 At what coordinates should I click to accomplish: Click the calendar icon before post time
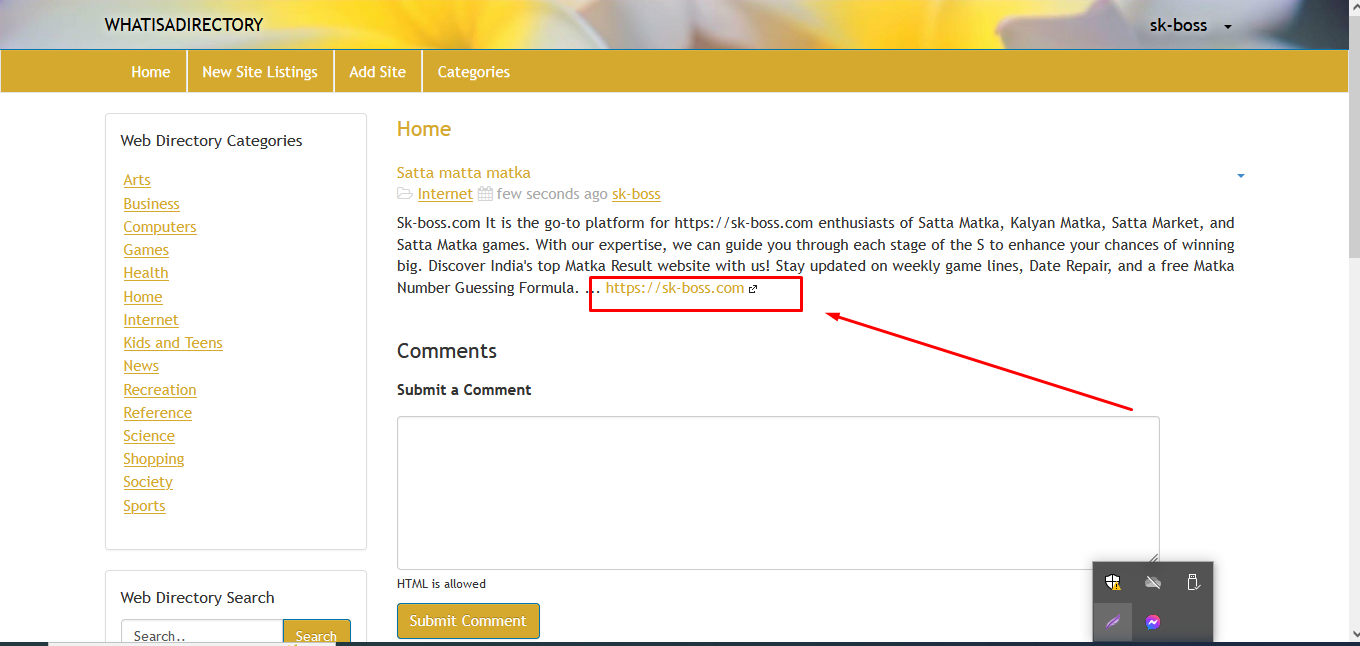(485, 194)
